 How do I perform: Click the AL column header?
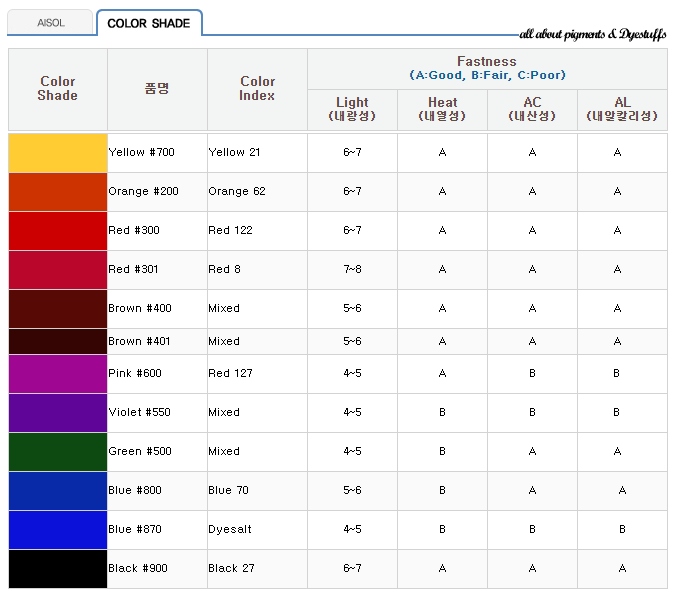(x=622, y=109)
